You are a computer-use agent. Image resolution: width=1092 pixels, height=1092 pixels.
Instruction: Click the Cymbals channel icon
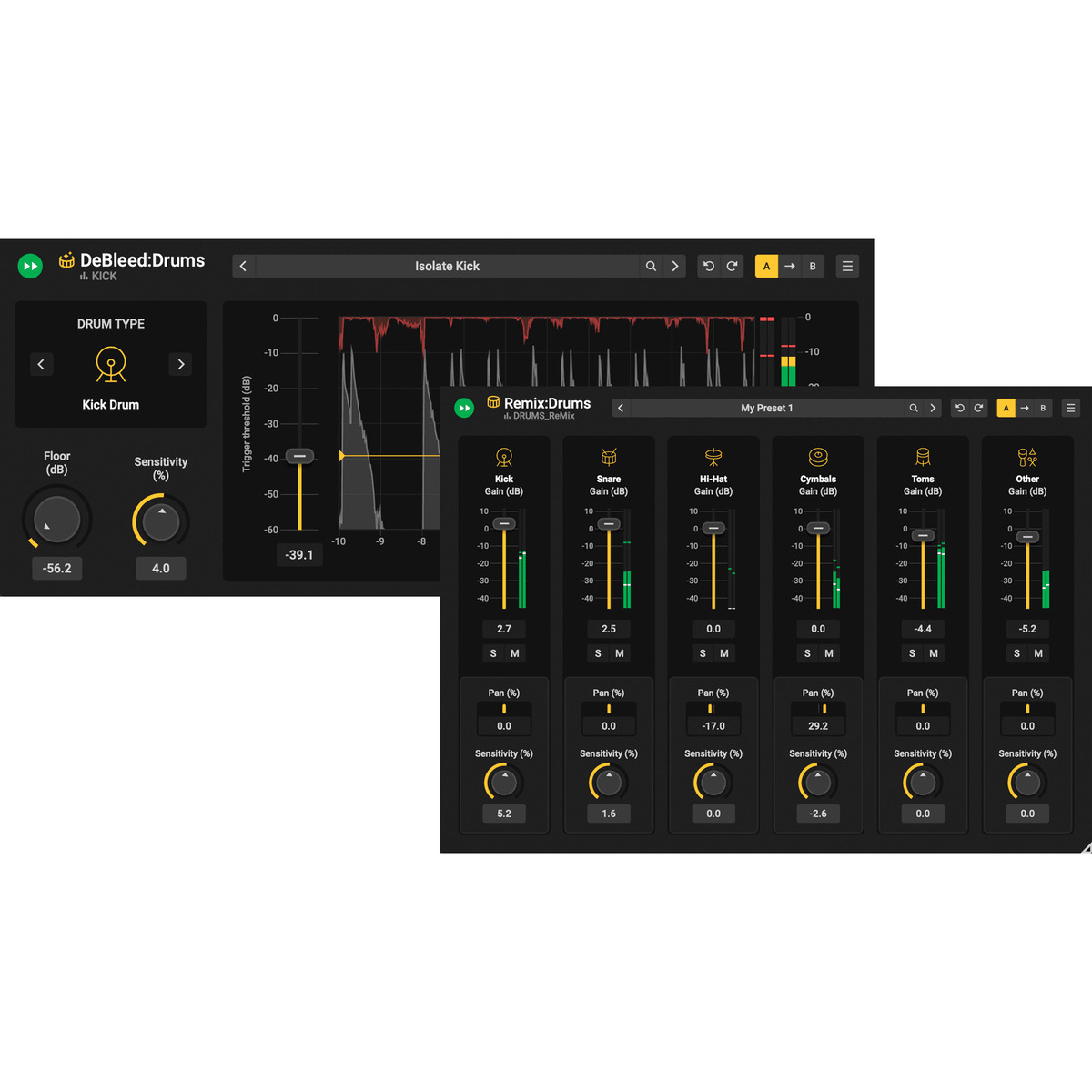[817, 458]
